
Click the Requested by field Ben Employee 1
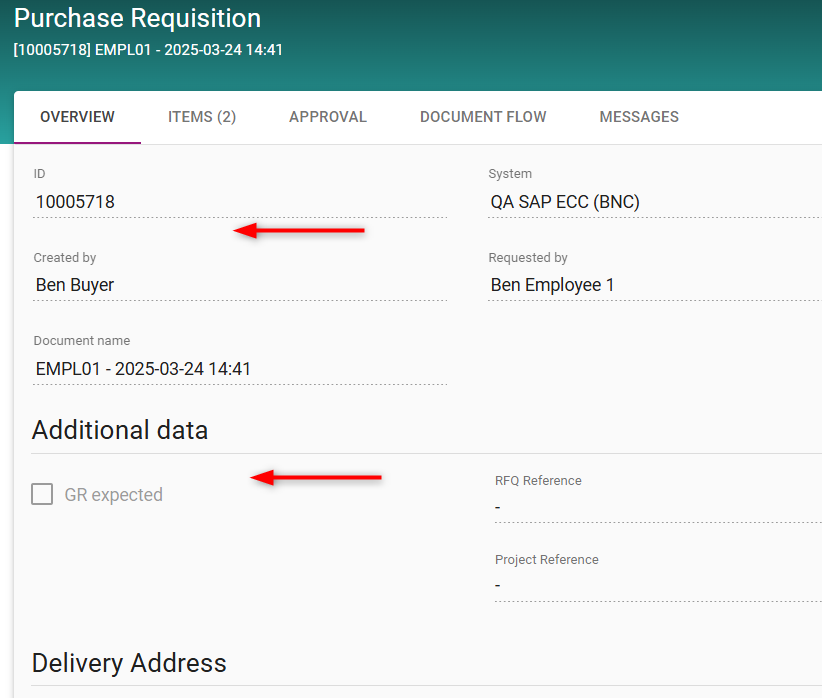[552, 285]
